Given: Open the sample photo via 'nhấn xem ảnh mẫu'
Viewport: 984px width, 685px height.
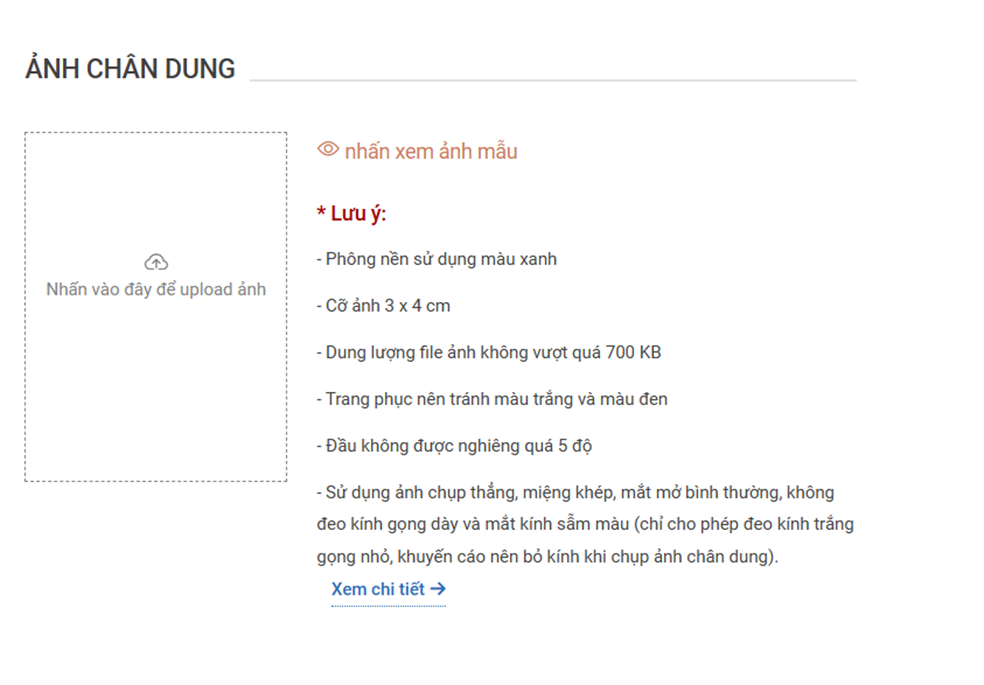Looking at the screenshot, I should [x=431, y=152].
